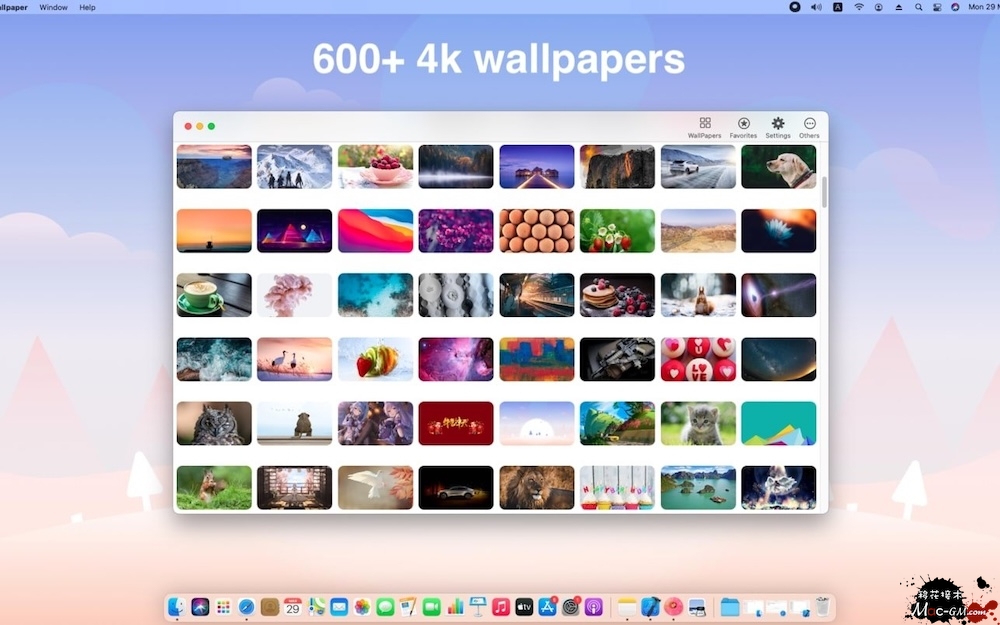Open the Music app in dock
The image size is (1000, 625).
click(x=501, y=607)
